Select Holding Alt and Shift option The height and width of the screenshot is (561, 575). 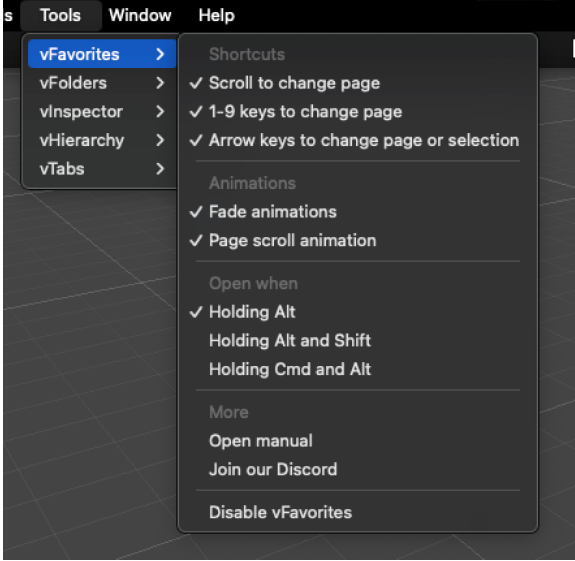click(x=358, y=340)
